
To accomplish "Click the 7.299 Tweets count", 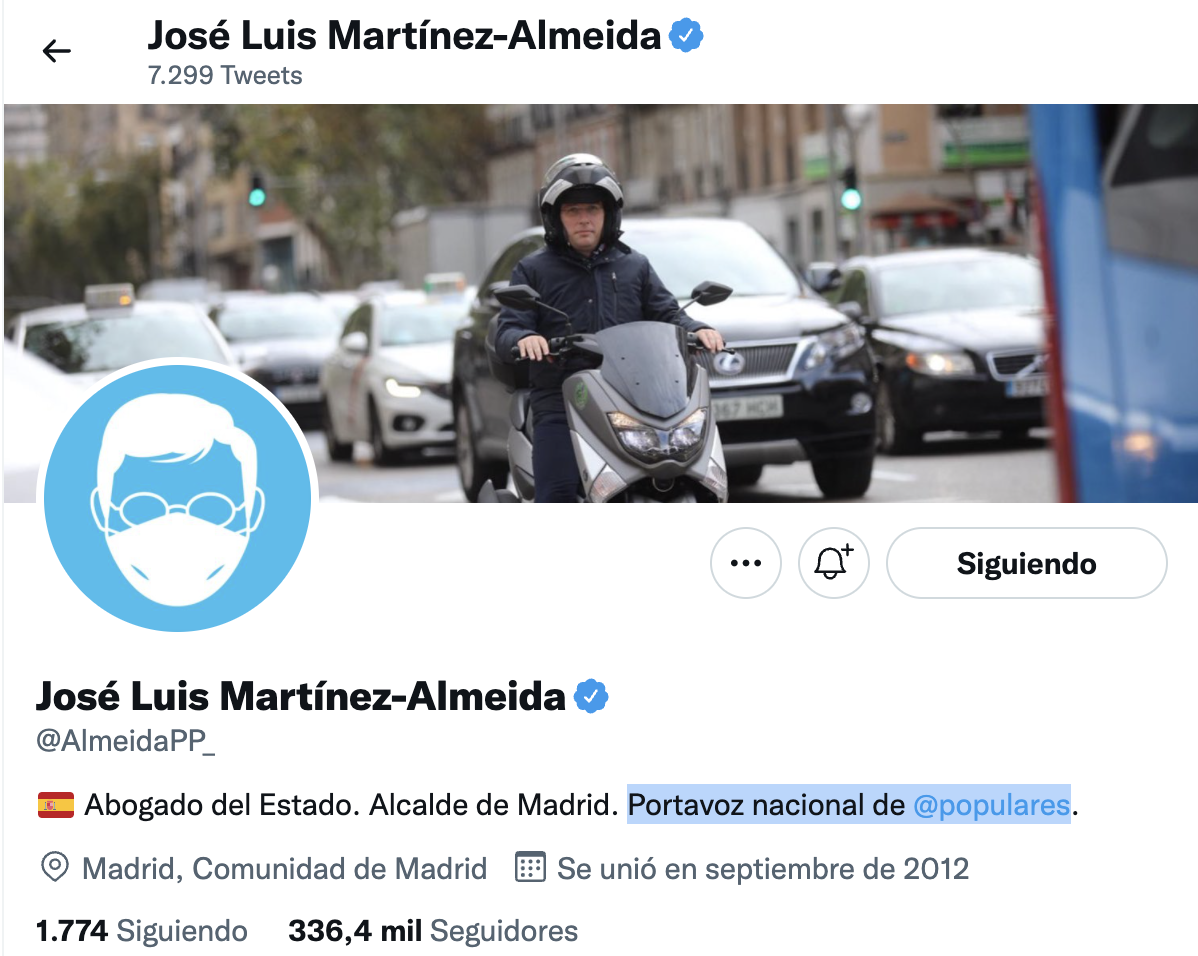I will click(x=225, y=76).
